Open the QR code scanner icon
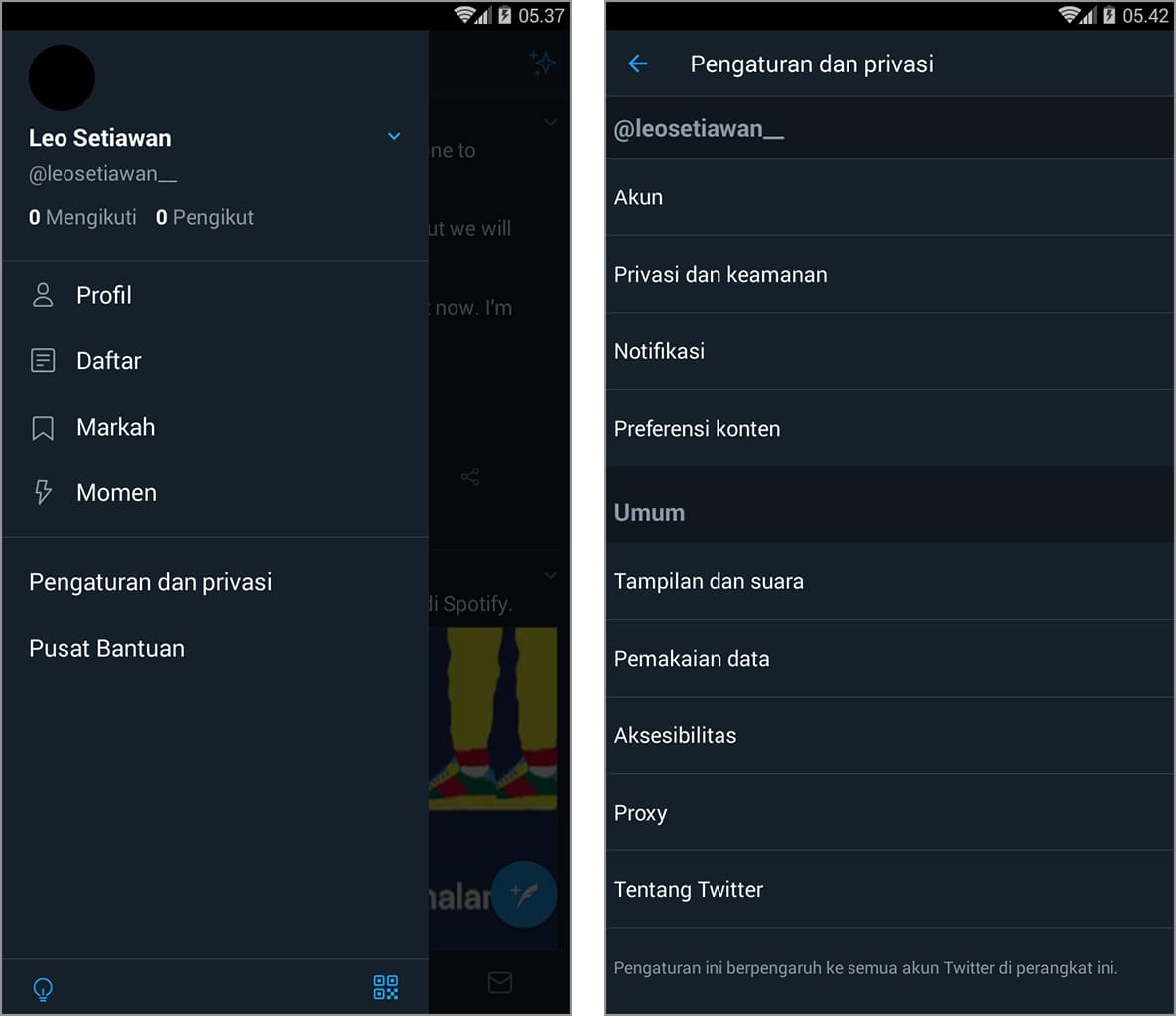Screen dimensions: 1176x1016 pos(385,987)
